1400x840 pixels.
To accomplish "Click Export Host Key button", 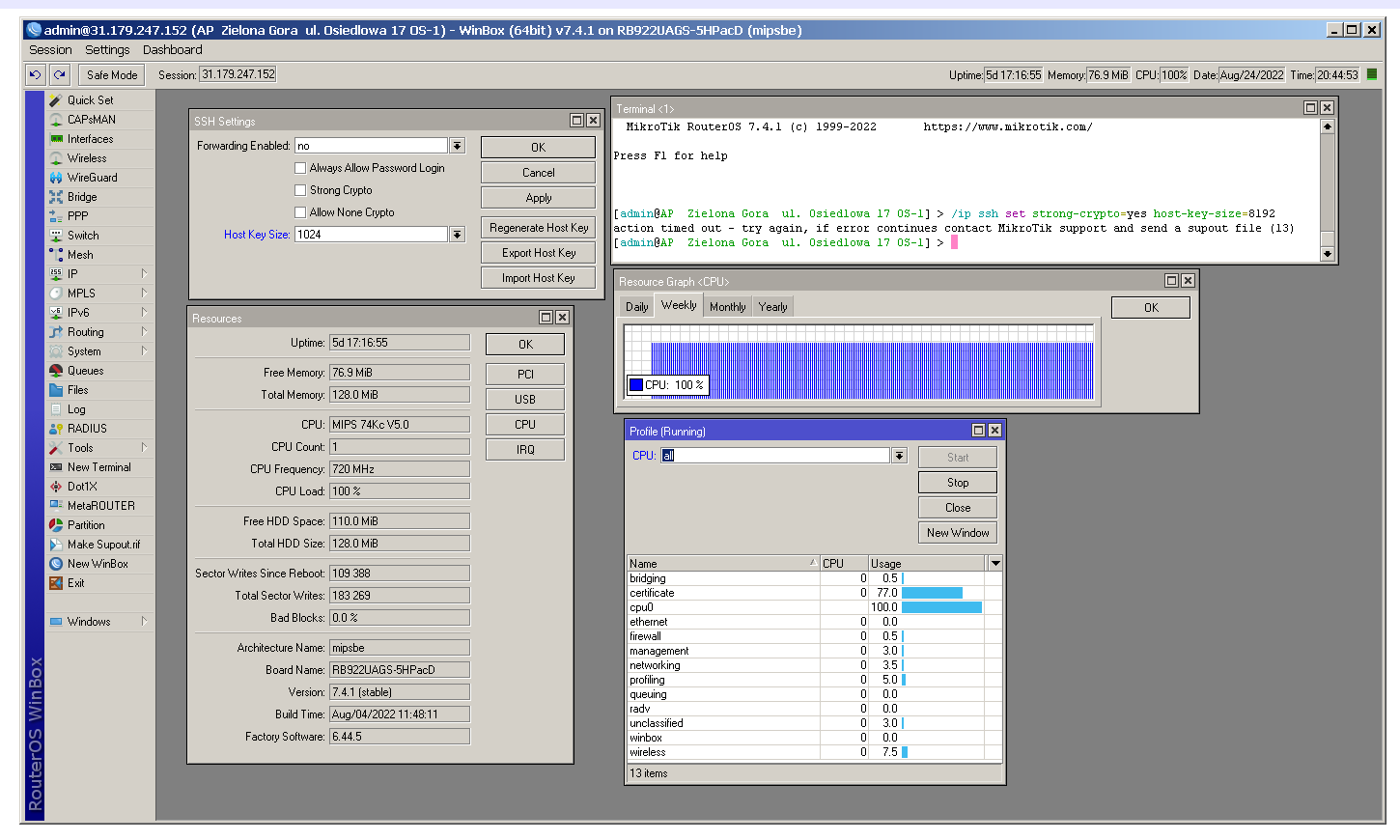I will [x=538, y=253].
